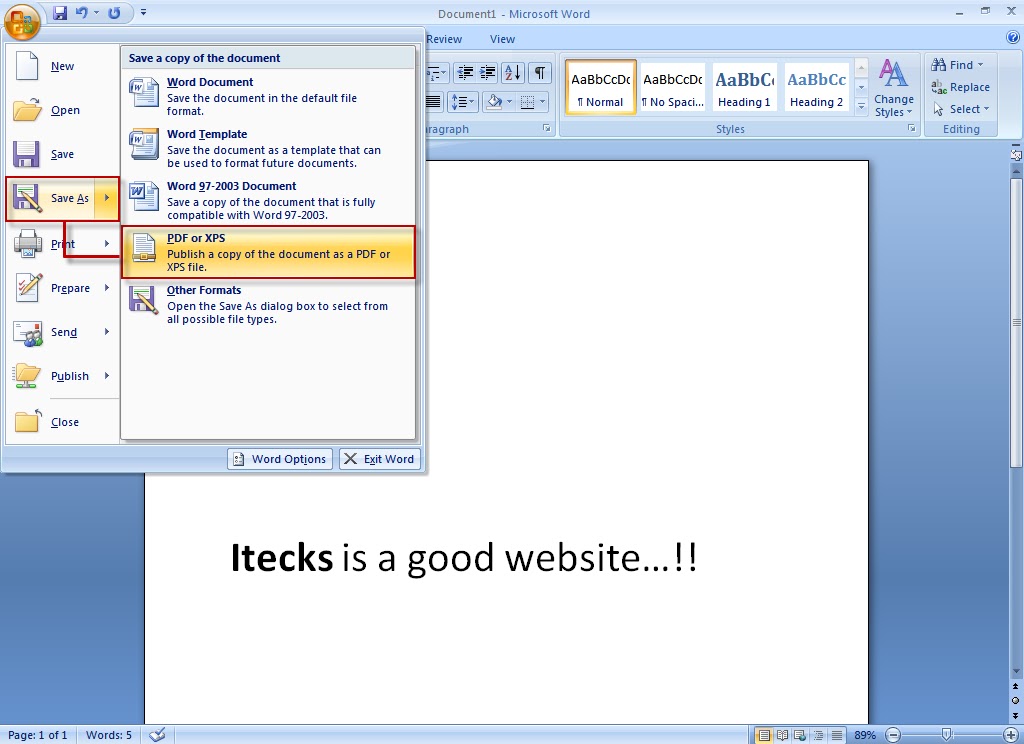Switch to the Review ribbon tab
Image resolution: width=1024 pixels, height=744 pixels.
pyautogui.click(x=444, y=39)
